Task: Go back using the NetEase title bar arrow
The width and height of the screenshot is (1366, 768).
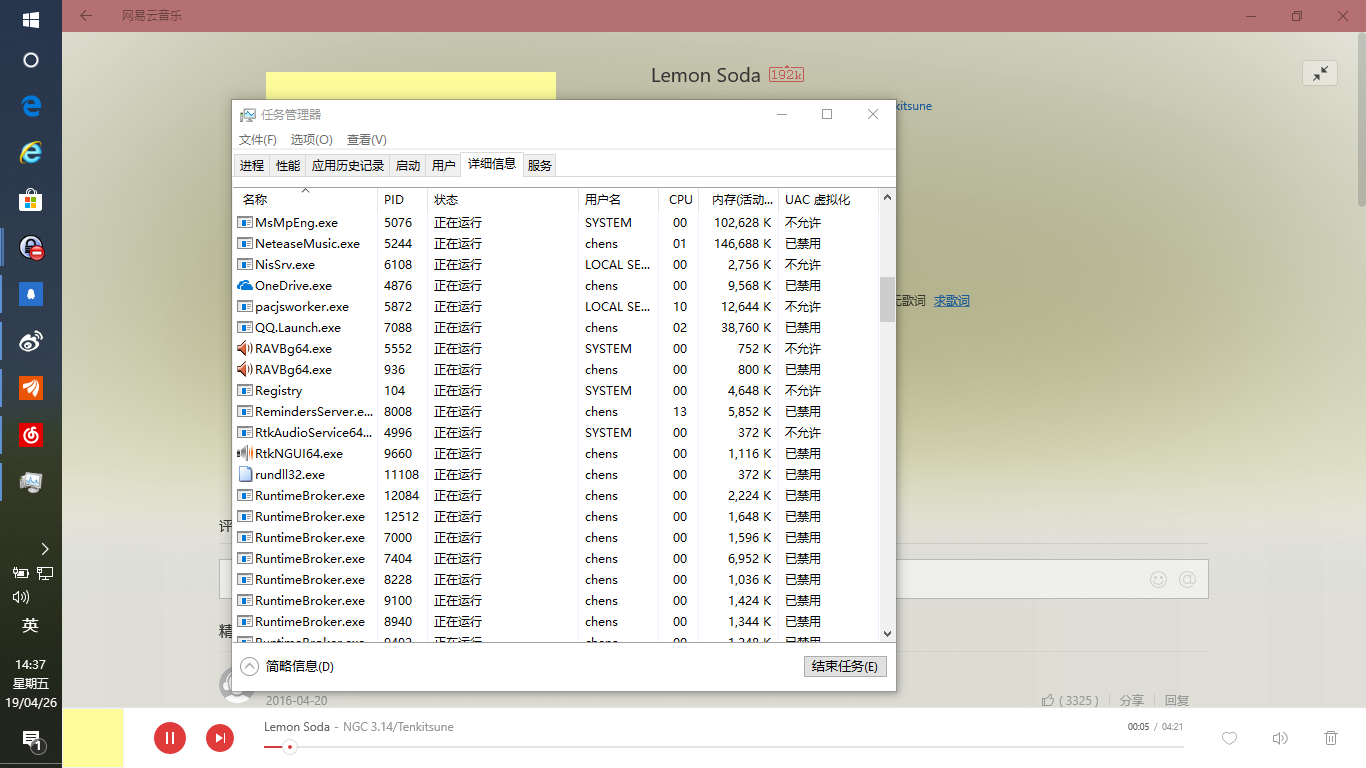Action: 86,16
